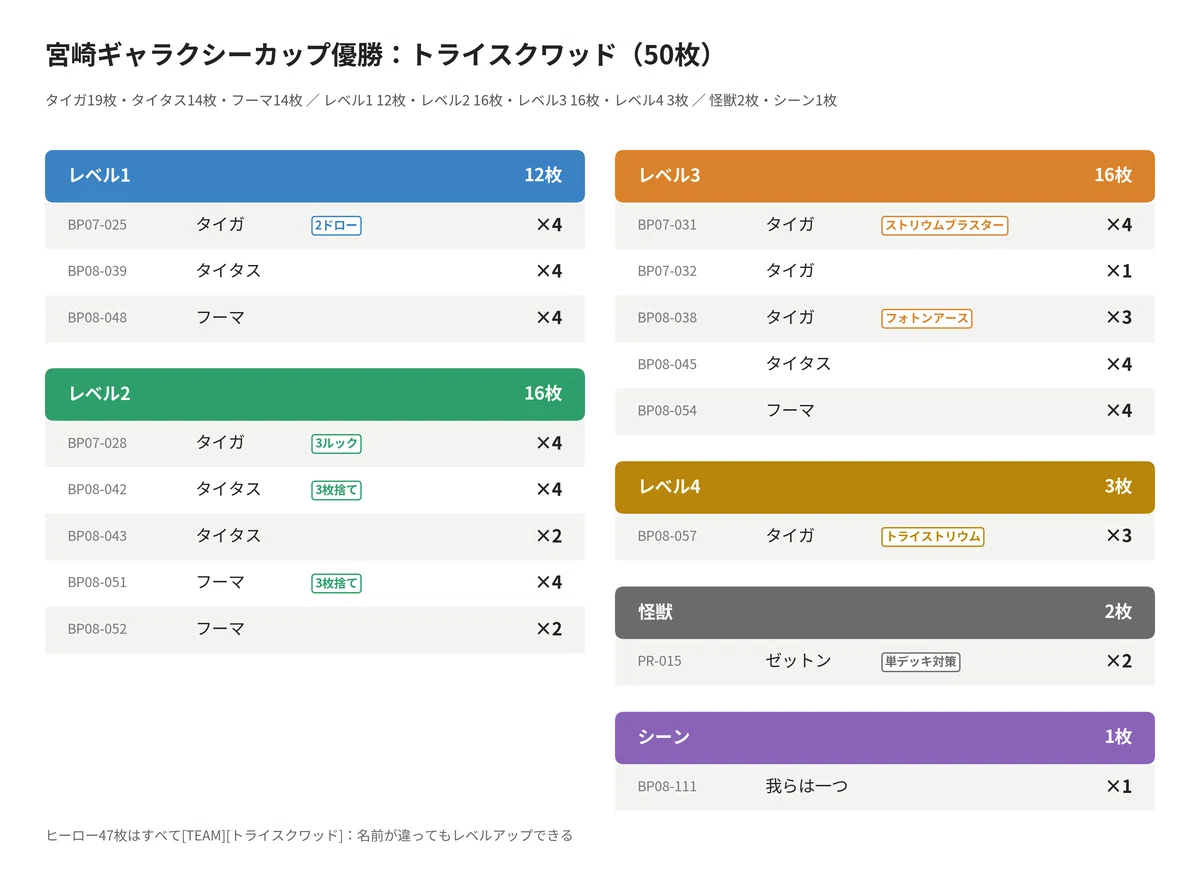The width and height of the screenshot is (1200, 870).
Task: Click card code BP08-057
Action: [x=667, y=536]
